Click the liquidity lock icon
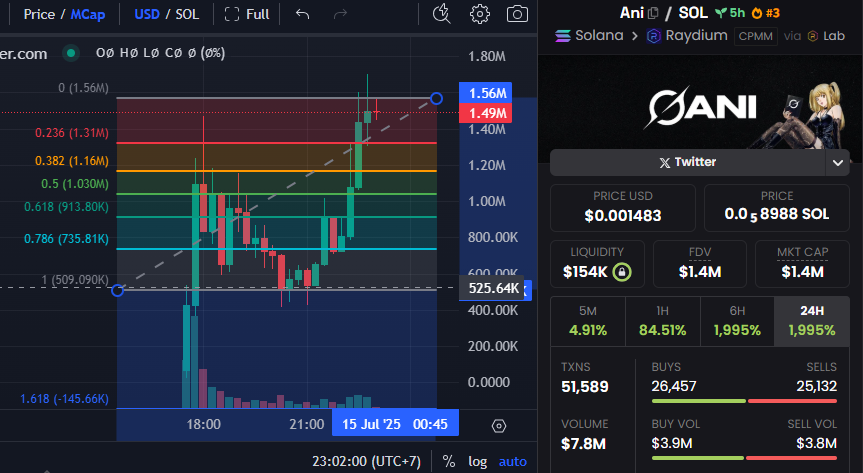The image size is (863, 473). pyautogui.click(x=622, y=272)
